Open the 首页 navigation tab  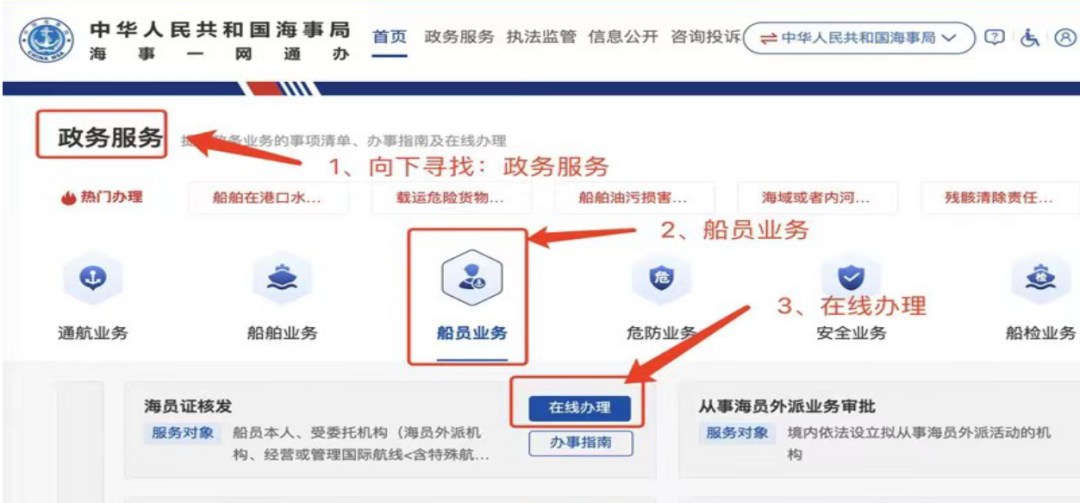[x=389, y=37]
